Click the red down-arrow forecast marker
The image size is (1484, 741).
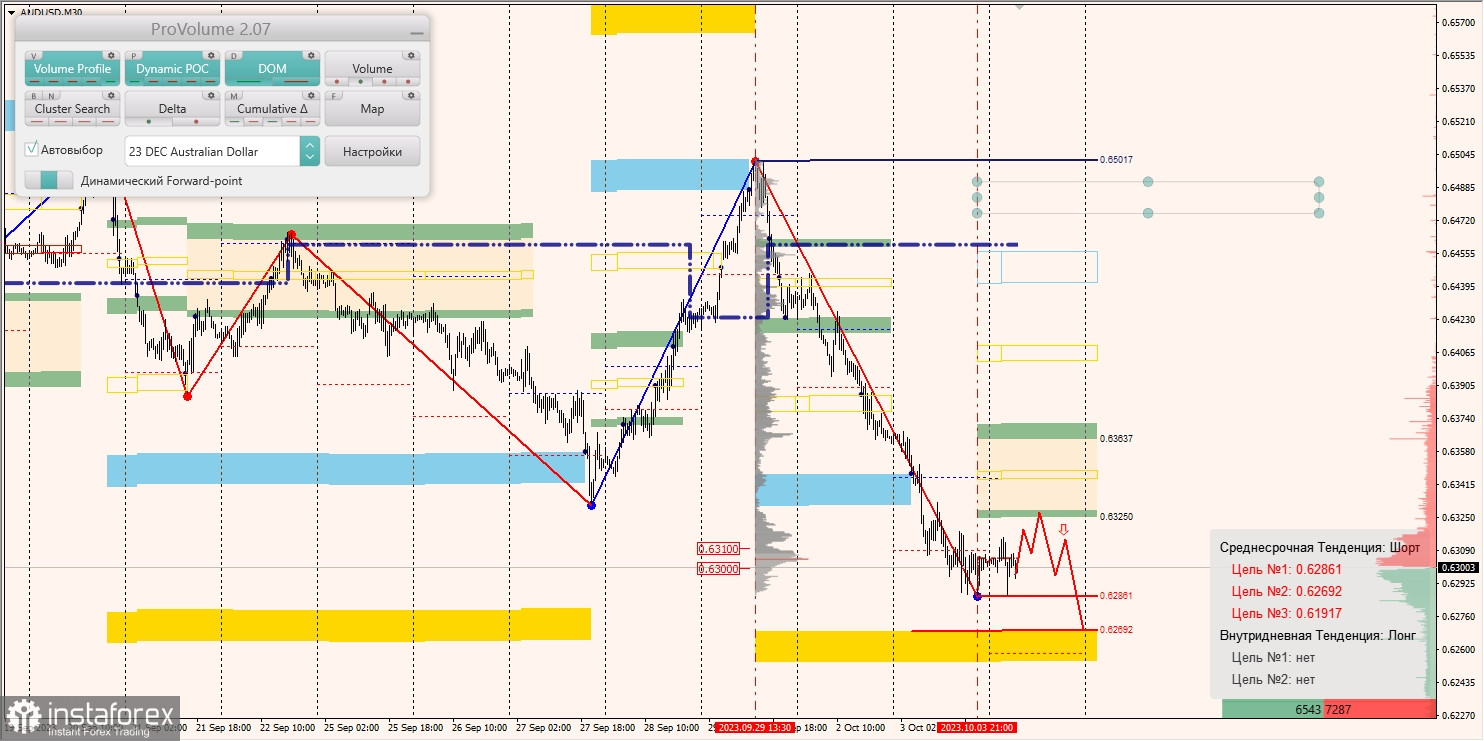click(1064, 530)
